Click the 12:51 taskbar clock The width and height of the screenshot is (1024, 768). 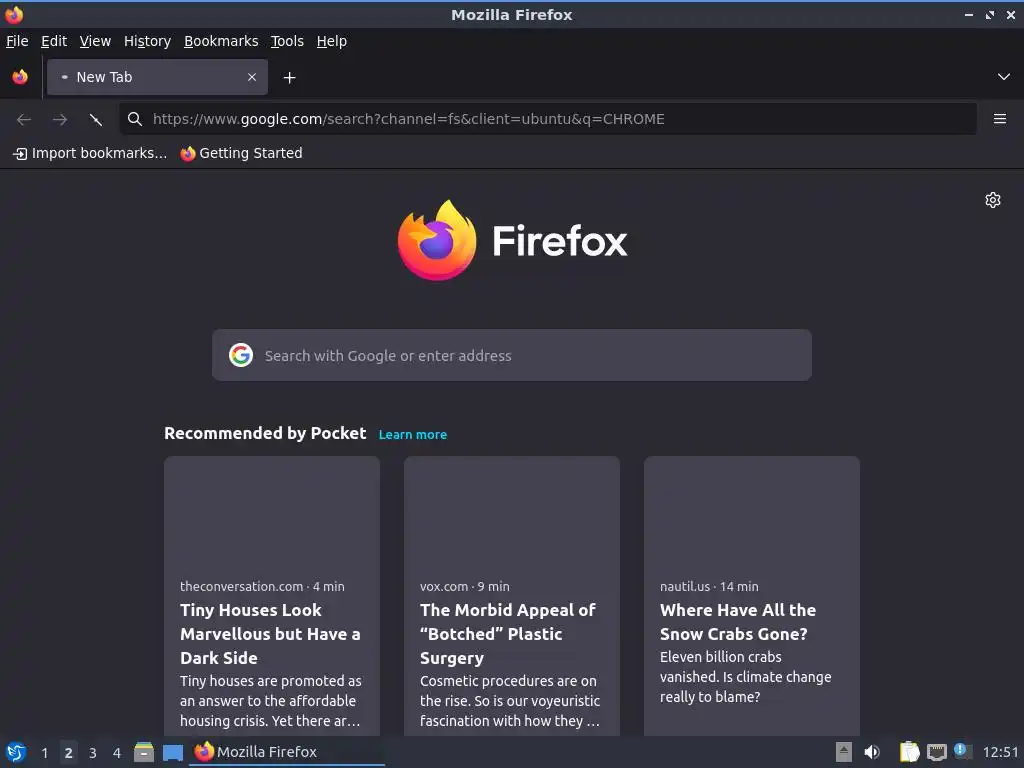1000,753
